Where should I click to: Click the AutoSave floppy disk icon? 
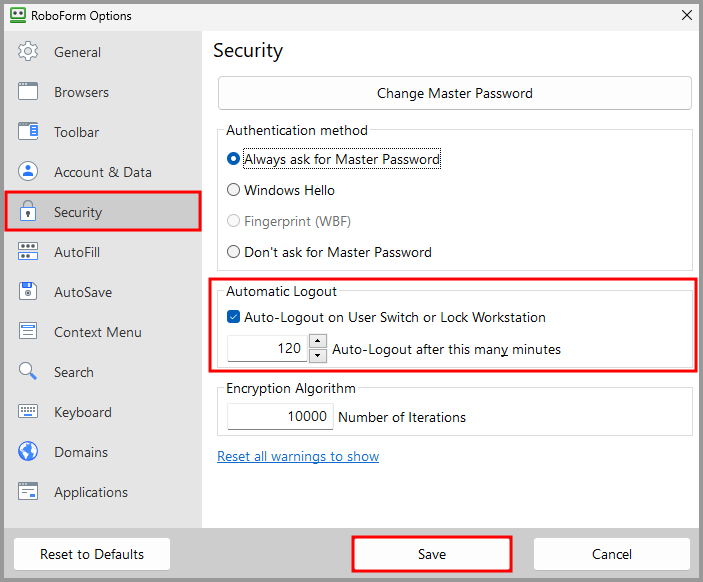coord(28,291)
